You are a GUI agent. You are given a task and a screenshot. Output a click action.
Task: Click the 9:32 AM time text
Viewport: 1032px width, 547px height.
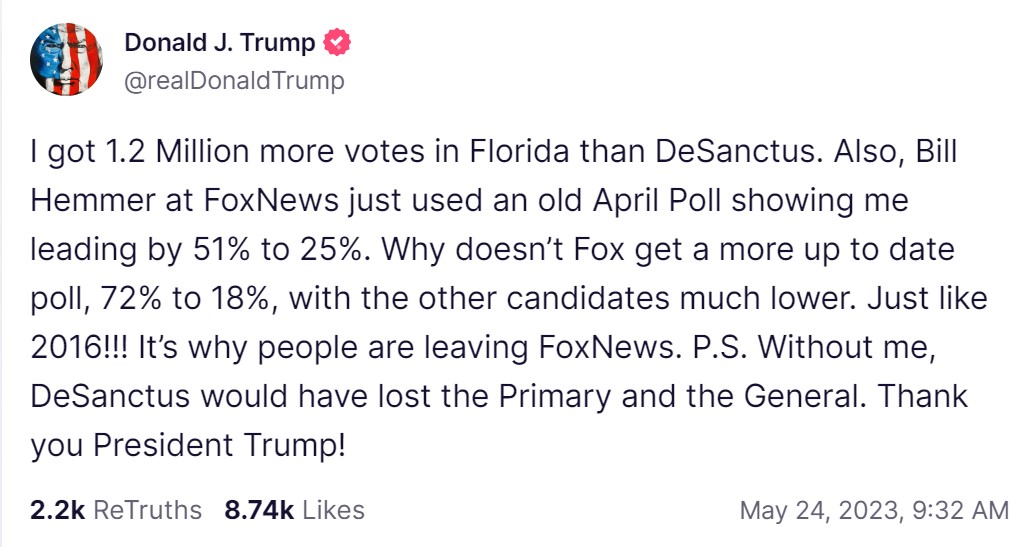pos(958,510)
